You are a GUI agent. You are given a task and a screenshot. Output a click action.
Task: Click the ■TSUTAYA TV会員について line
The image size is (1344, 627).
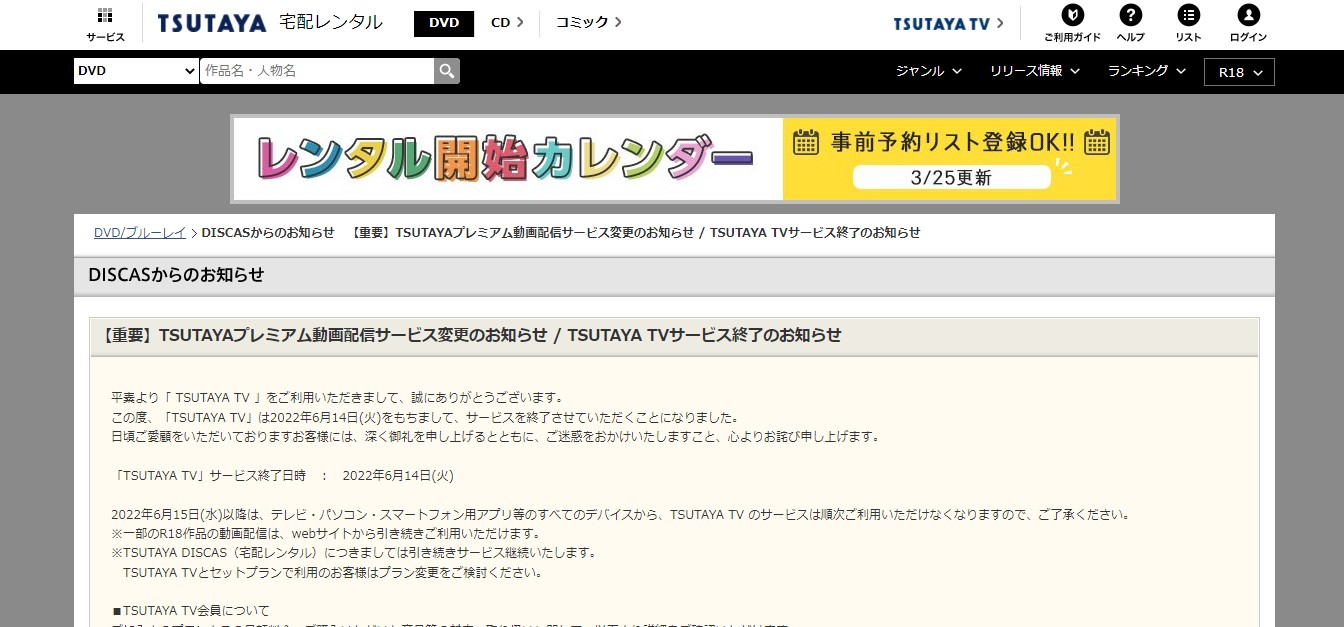coord(190,610)
